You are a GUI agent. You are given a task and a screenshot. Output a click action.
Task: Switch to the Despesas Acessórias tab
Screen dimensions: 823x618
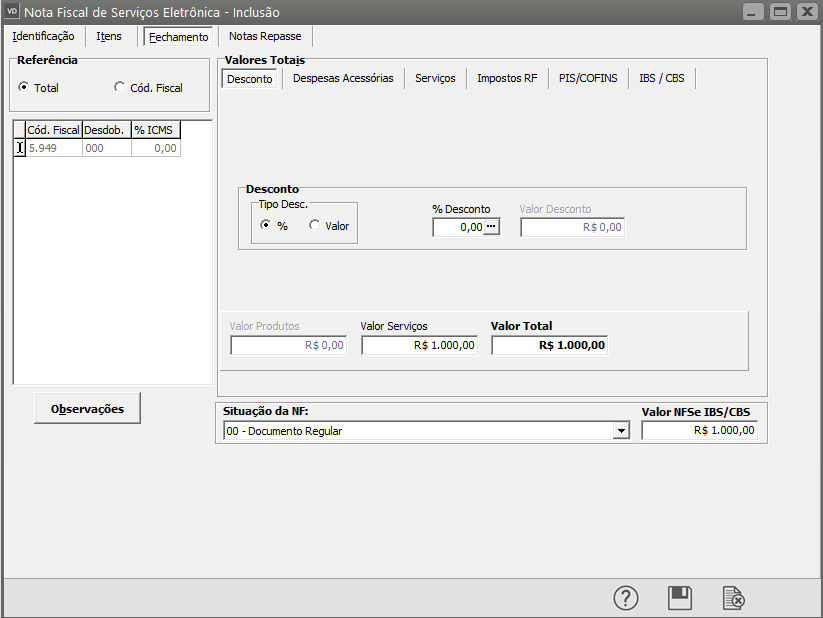343,78
